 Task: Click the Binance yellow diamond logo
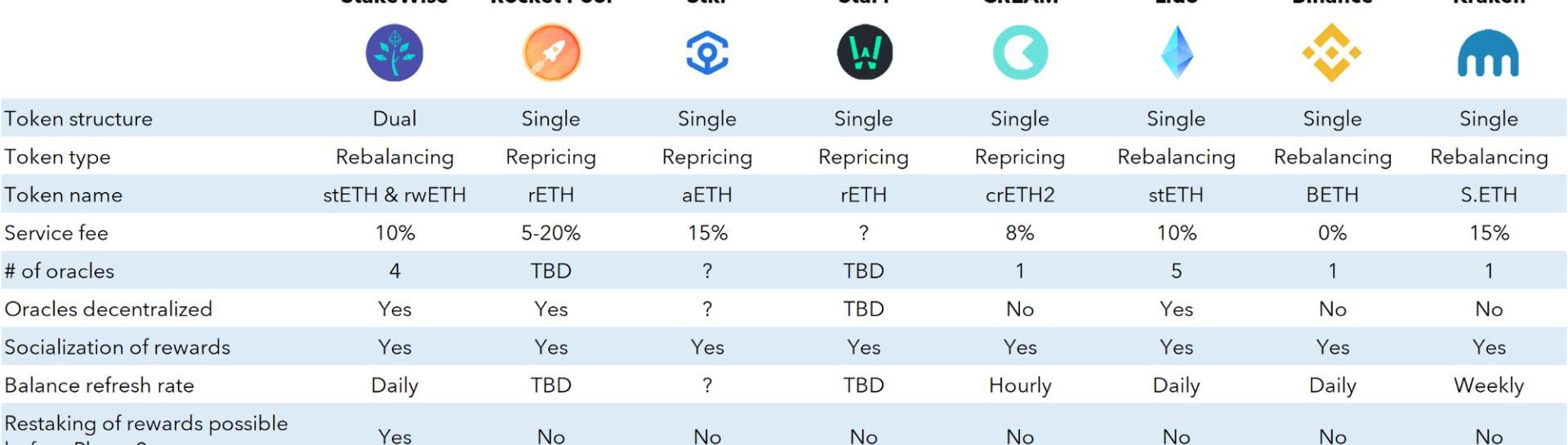1332,53
